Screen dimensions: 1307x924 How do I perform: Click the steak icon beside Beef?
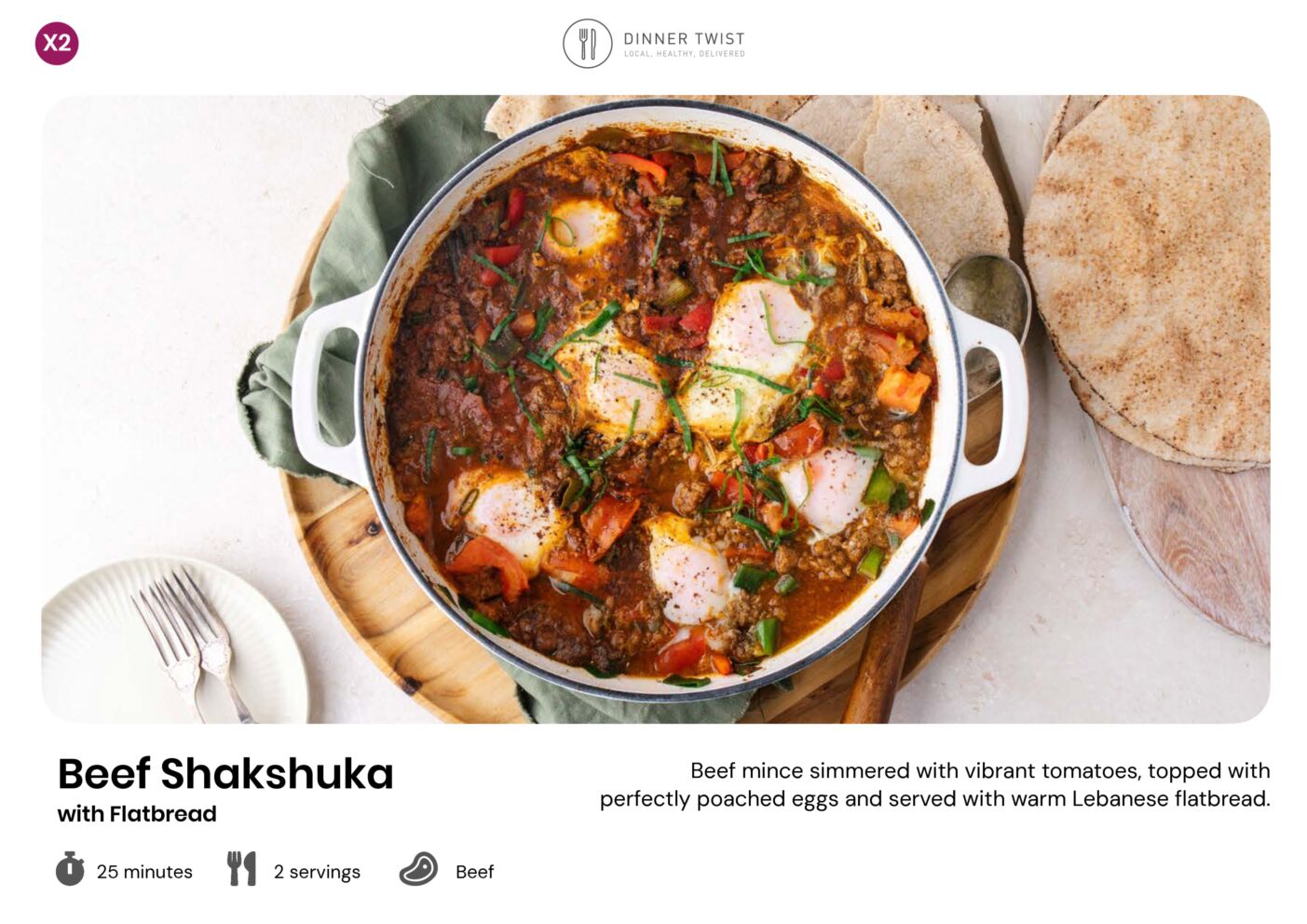tap(418, 869)
